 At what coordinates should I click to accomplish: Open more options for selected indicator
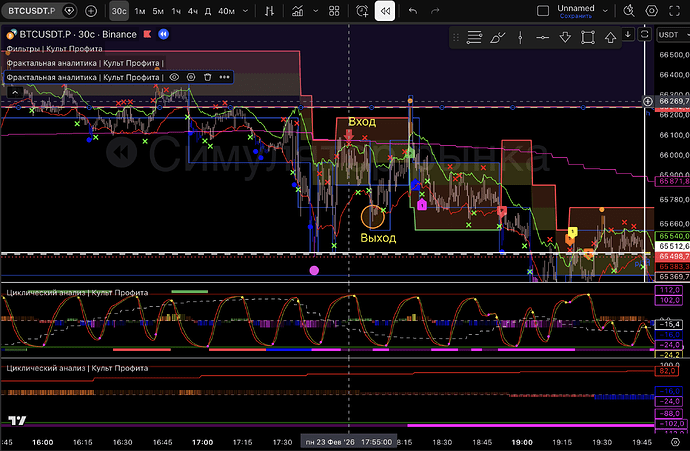coord(224,76)
